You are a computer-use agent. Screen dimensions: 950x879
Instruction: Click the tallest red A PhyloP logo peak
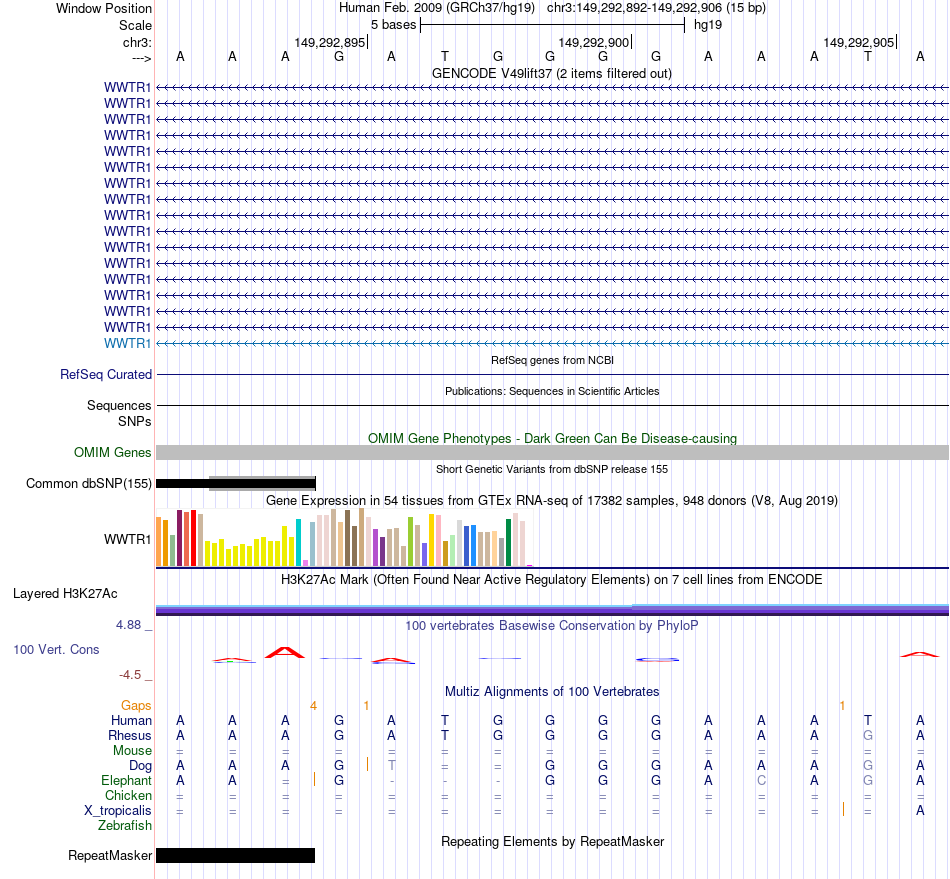(x=285, y=652)
